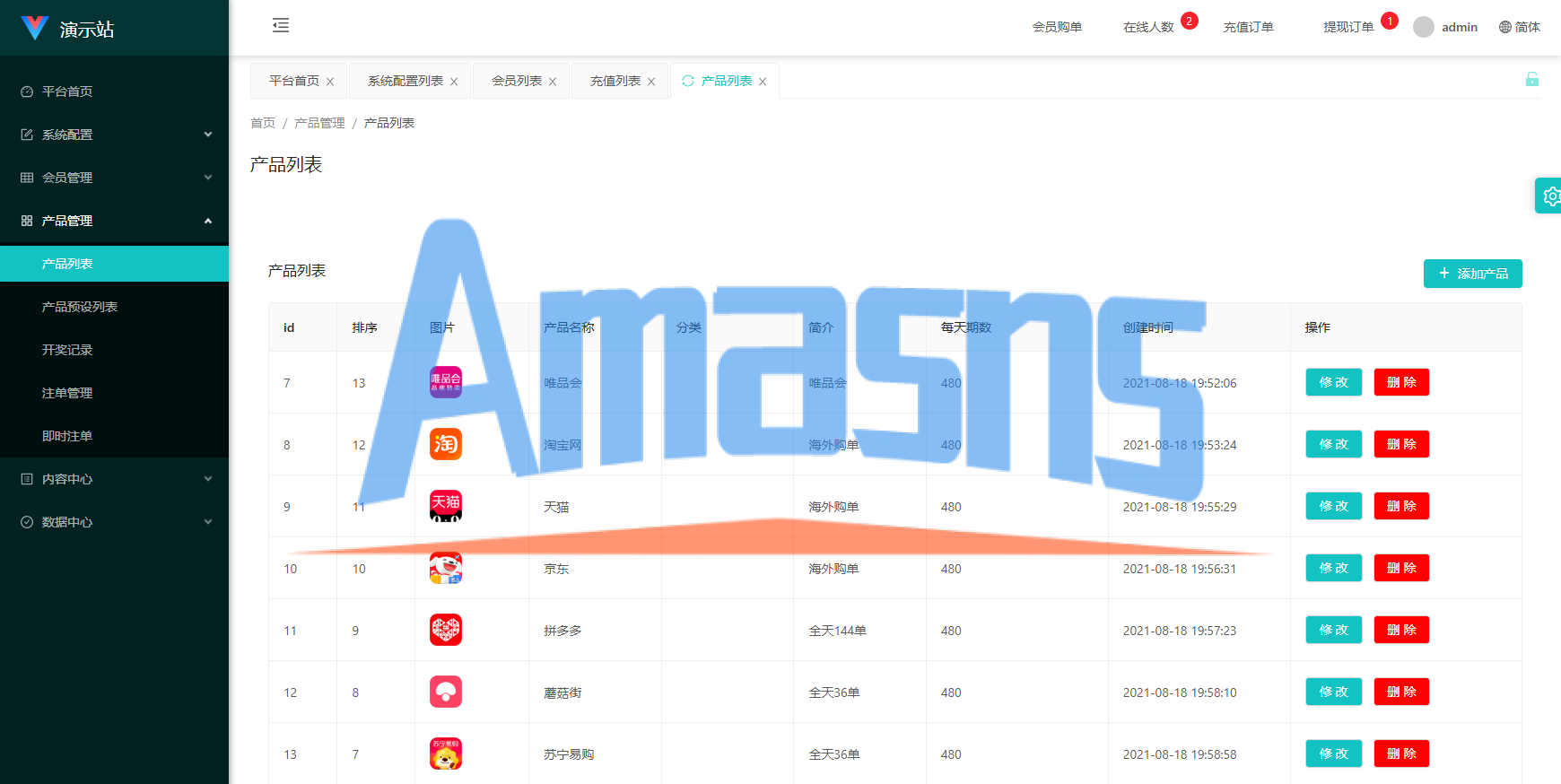Click 删除 for the 天猫 row

pyautogui.click(x=1401, y=506)
